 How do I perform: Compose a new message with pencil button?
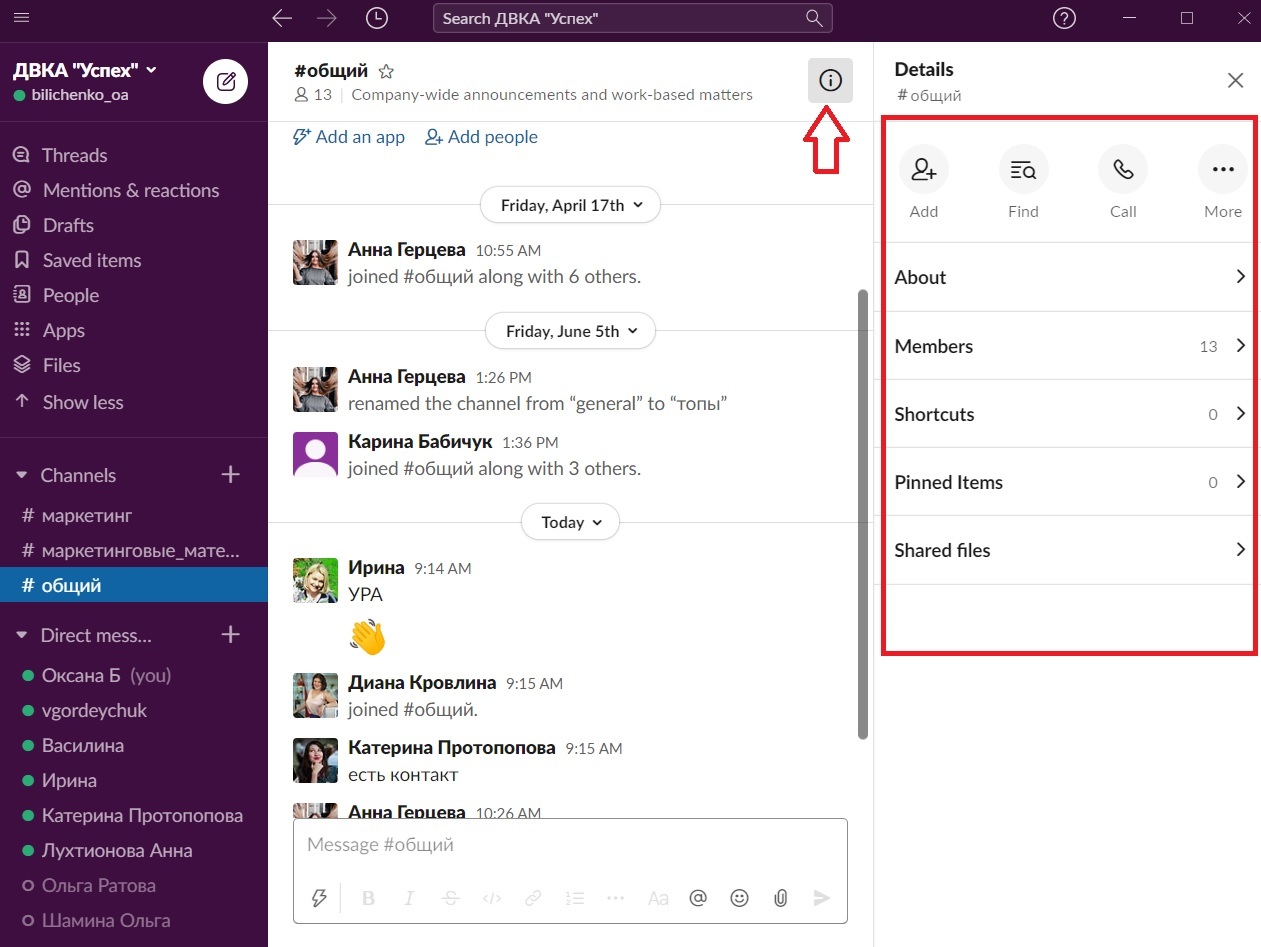226,82
